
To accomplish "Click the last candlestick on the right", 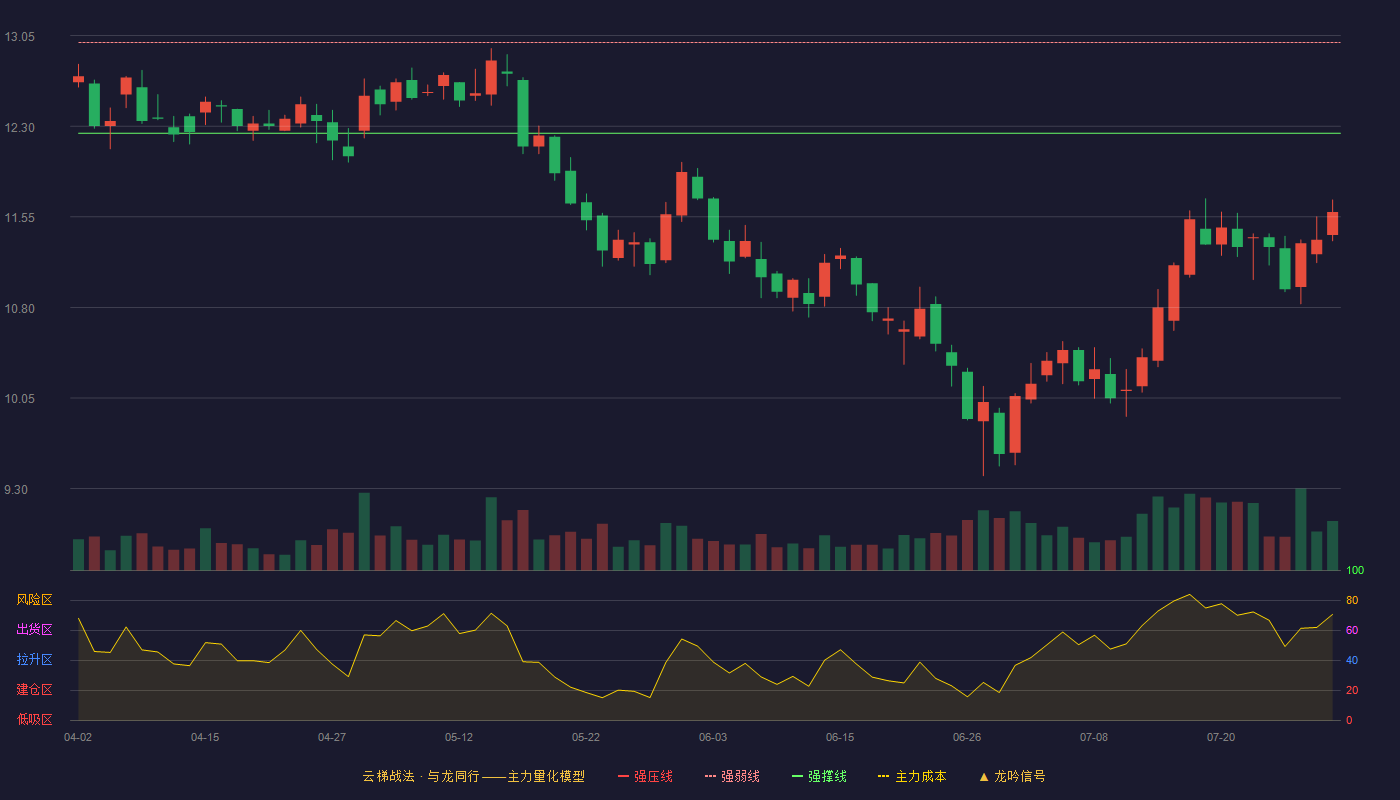I will click(x=1332, y=222).
